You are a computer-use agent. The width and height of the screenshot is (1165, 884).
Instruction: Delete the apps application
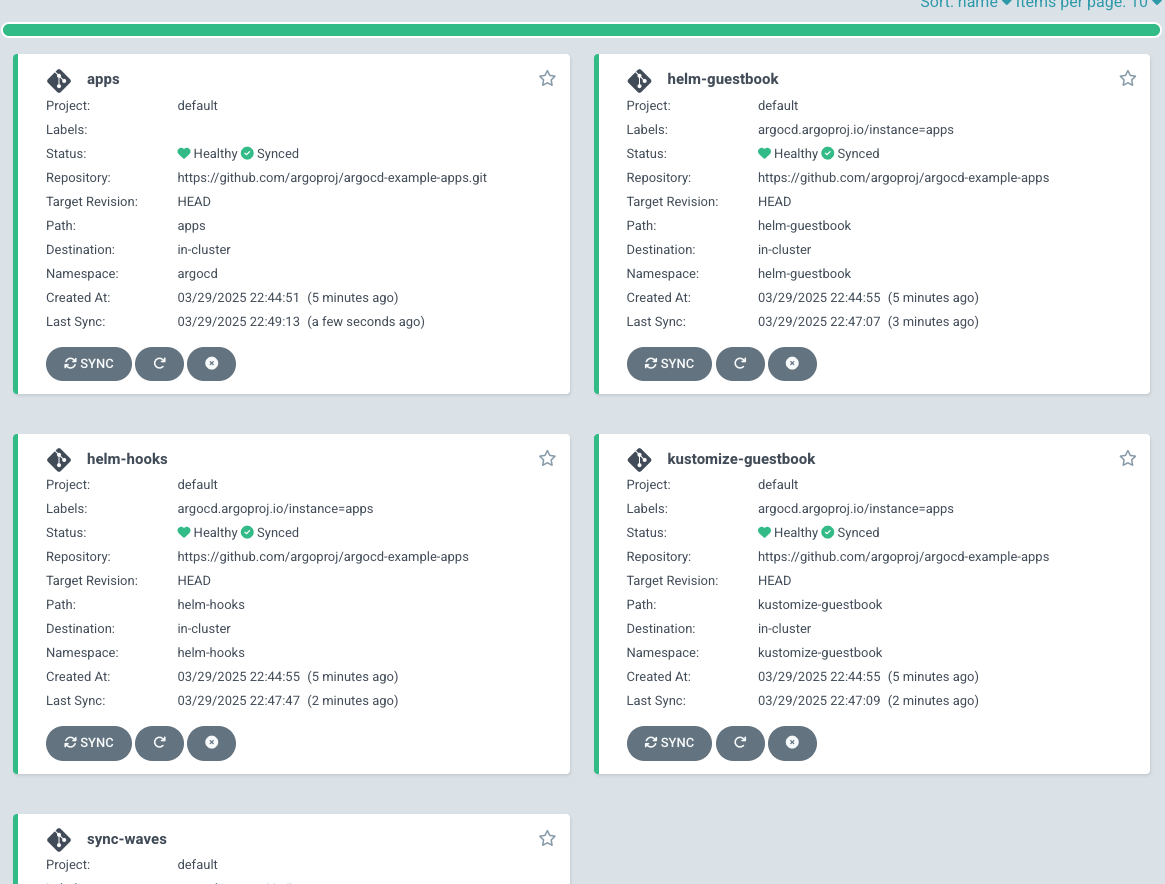pyautogui.click(x=212, y=364)
